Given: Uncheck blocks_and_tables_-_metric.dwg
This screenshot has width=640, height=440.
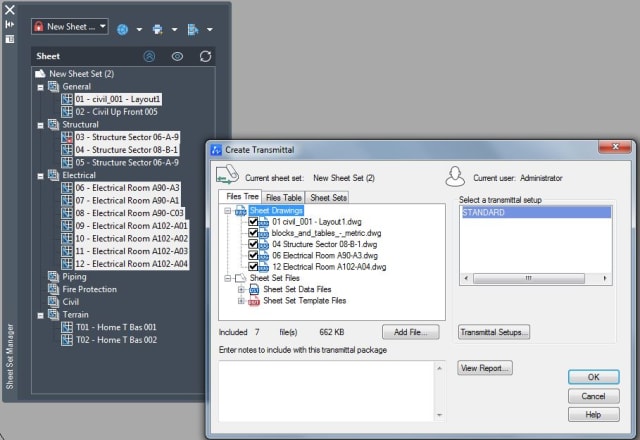Looking at the screenshot, I should tap(253, 233).
